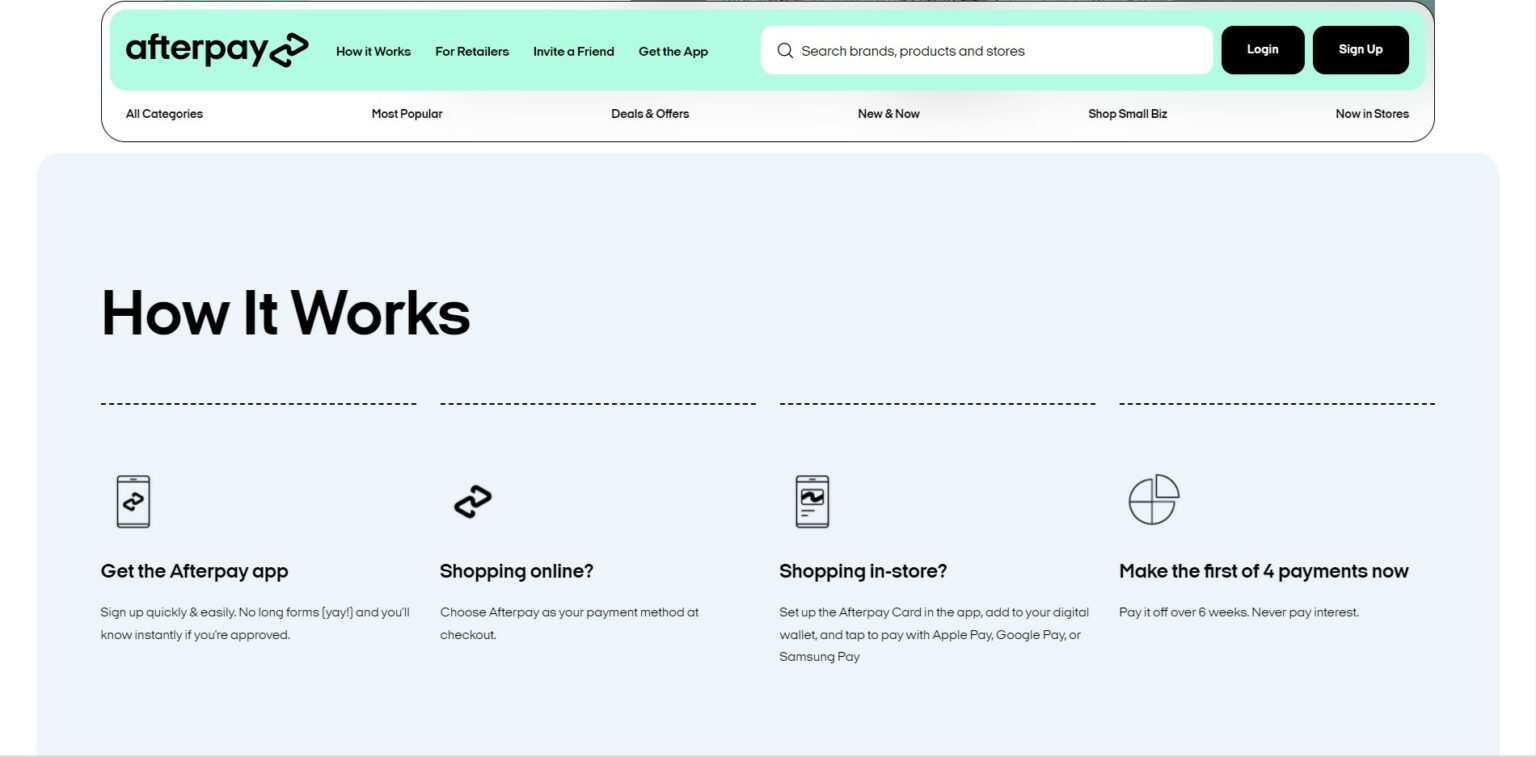The width and height of the screenshot is (1536, 757).
Task: Go to Get the App link
Action: [673, 51]
